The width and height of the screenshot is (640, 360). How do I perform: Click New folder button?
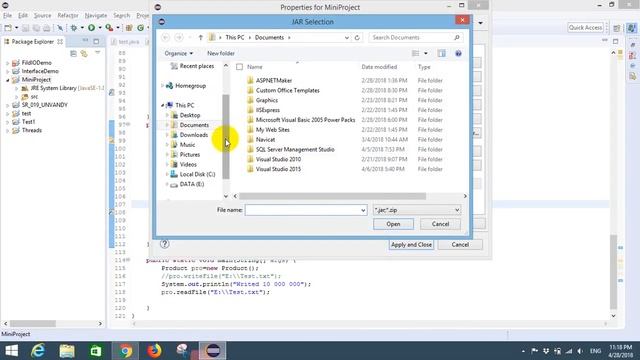221,53
